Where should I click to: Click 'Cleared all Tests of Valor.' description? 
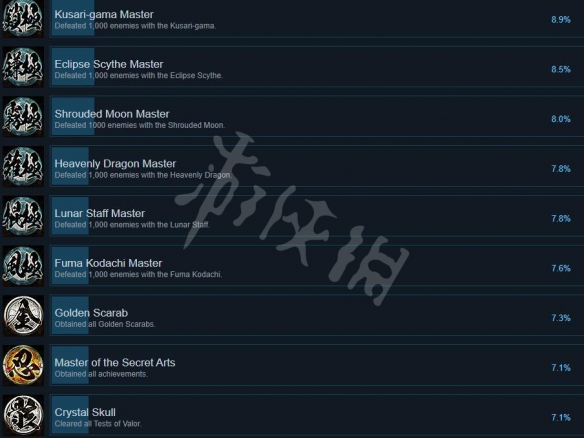point(98,423)
